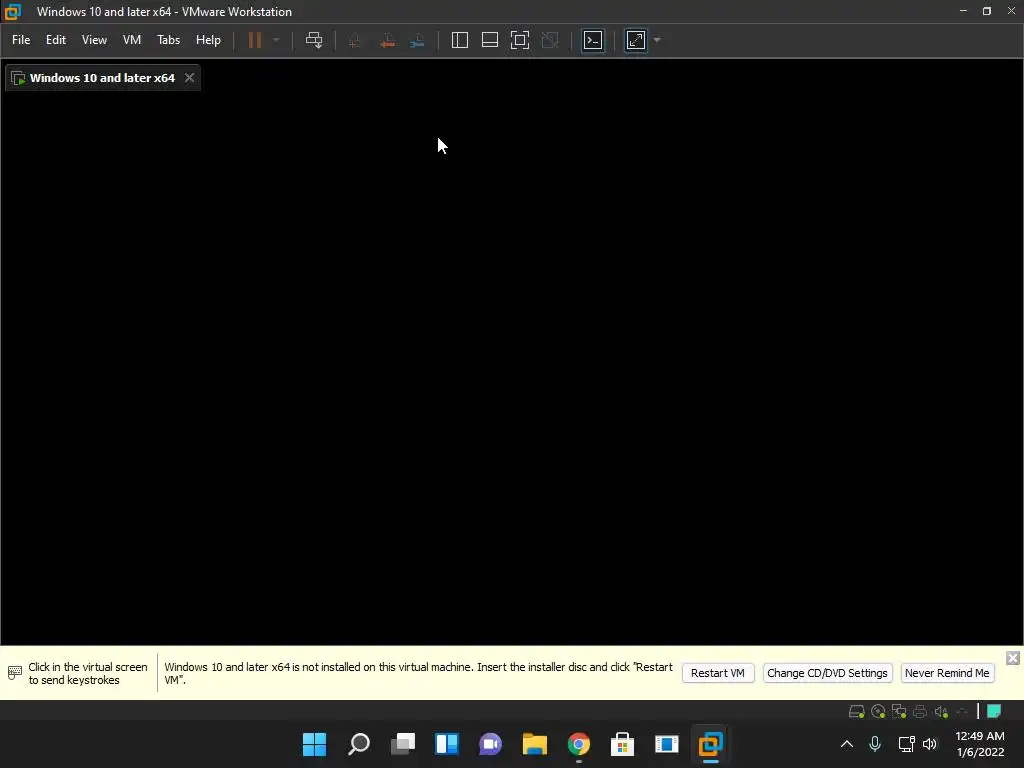Click the VMware Workstation taskbar icon
Image resolution: width=1024 pixels, height=768 pixels.
711,744
